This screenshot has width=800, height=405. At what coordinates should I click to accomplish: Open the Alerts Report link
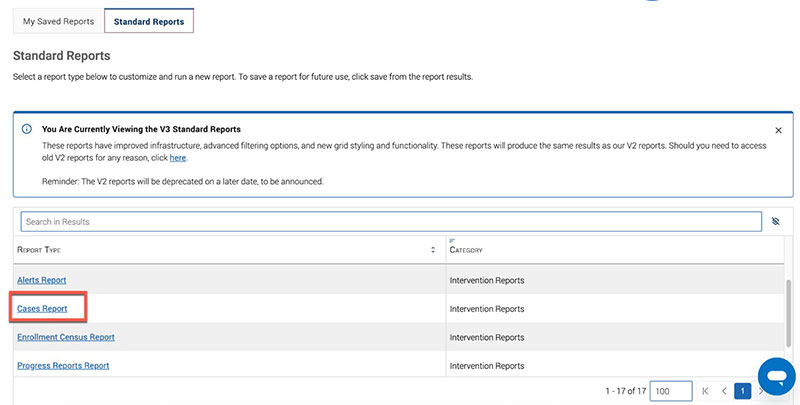pyautogui.click(x=42, y=280)
